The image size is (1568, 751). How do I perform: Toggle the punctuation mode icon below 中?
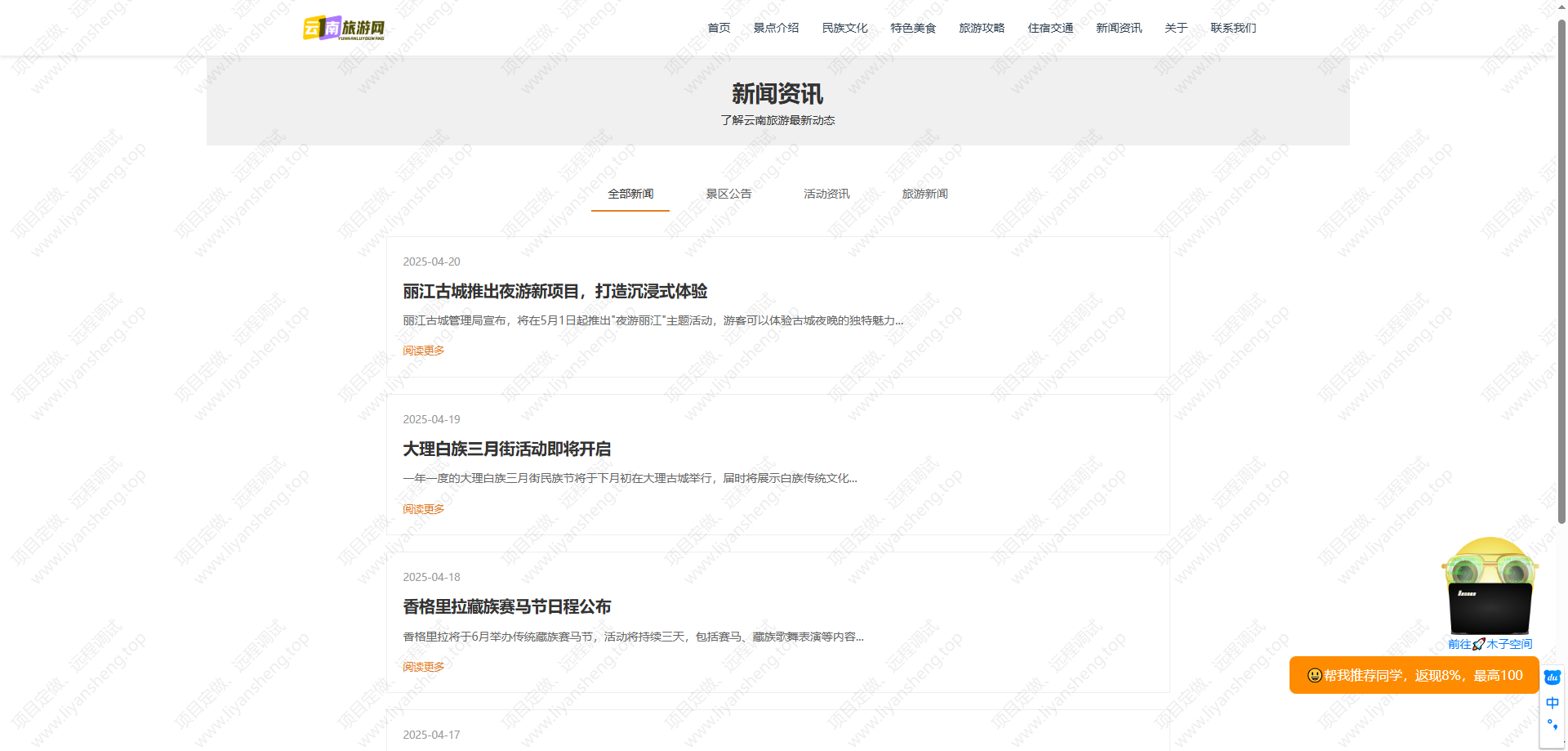1552,725
